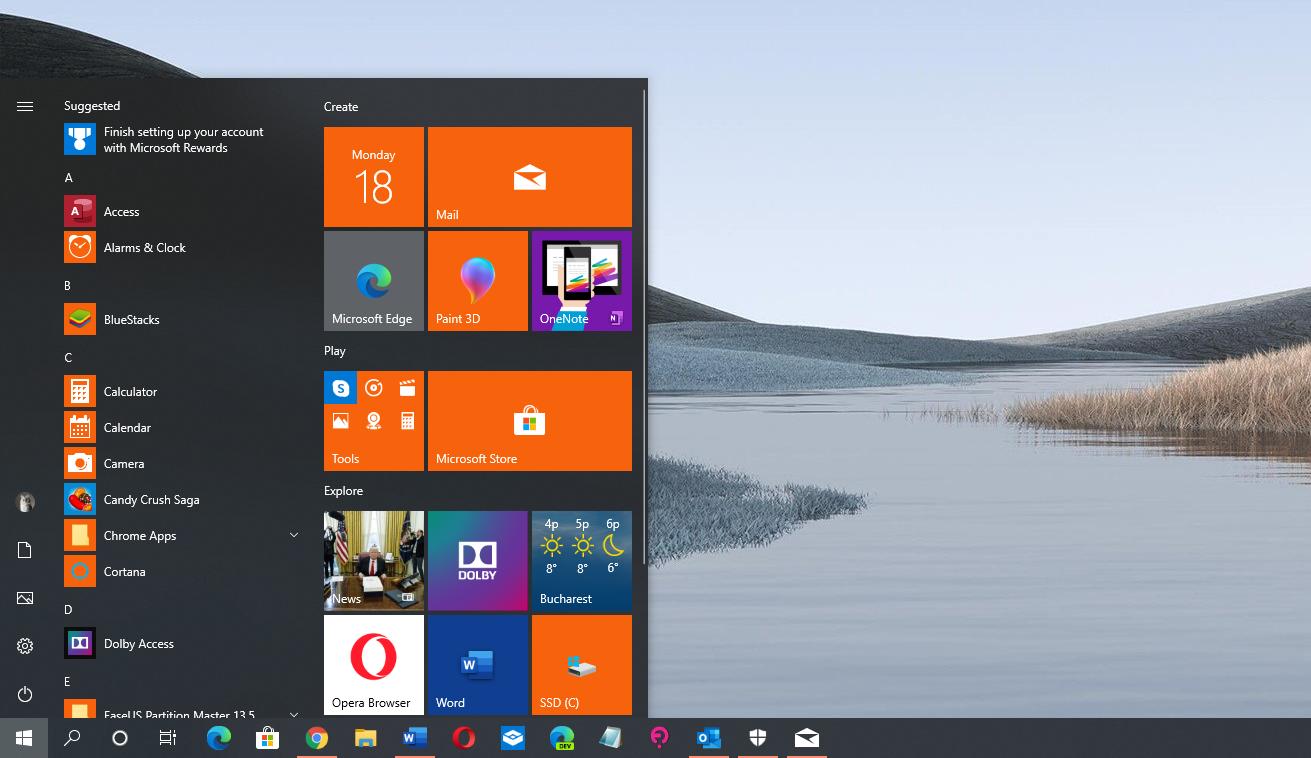
Task: Click the user account picture
Action: 25,502
